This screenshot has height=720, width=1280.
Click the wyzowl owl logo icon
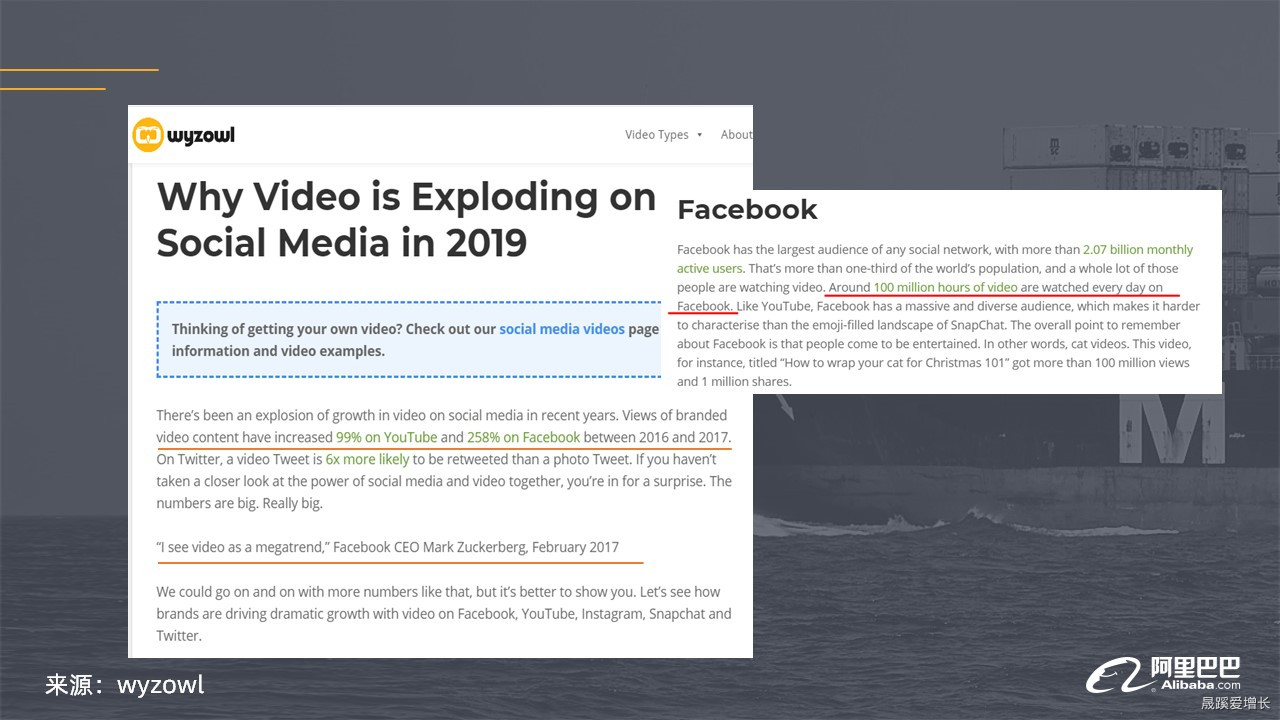click(x=148, y=134)
